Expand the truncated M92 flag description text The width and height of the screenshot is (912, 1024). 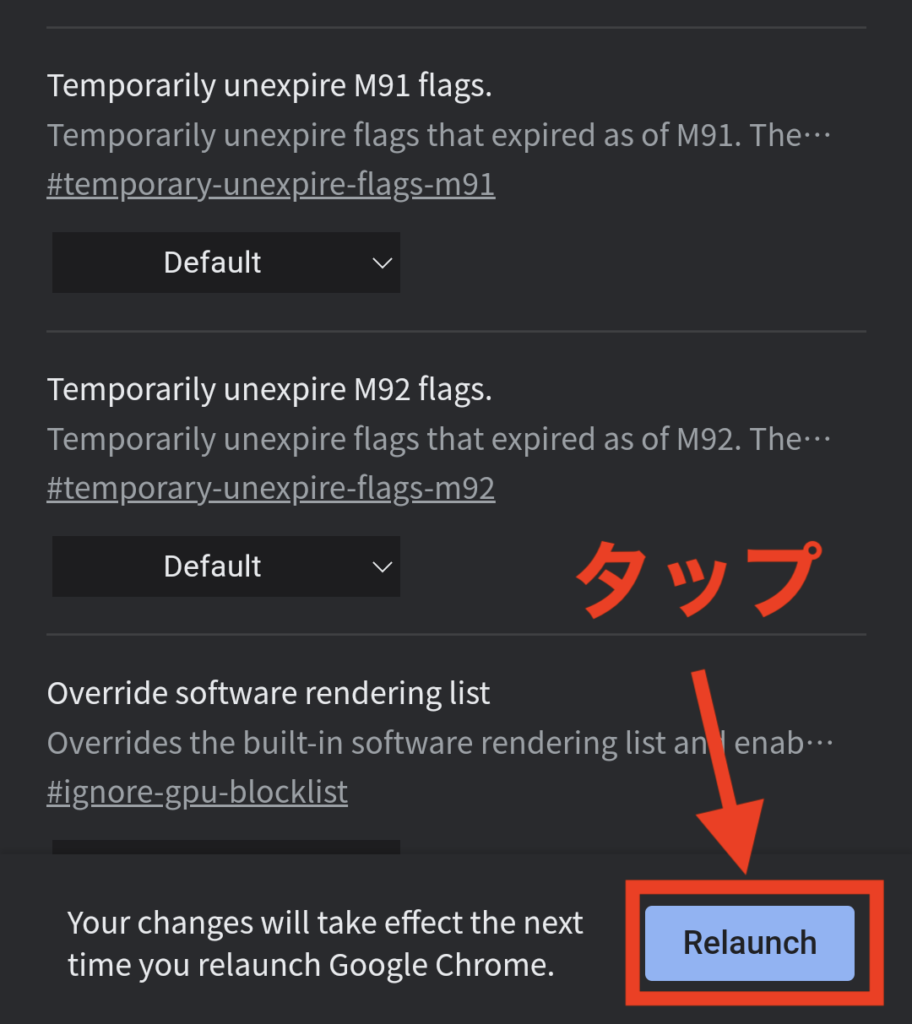(439, 439)
